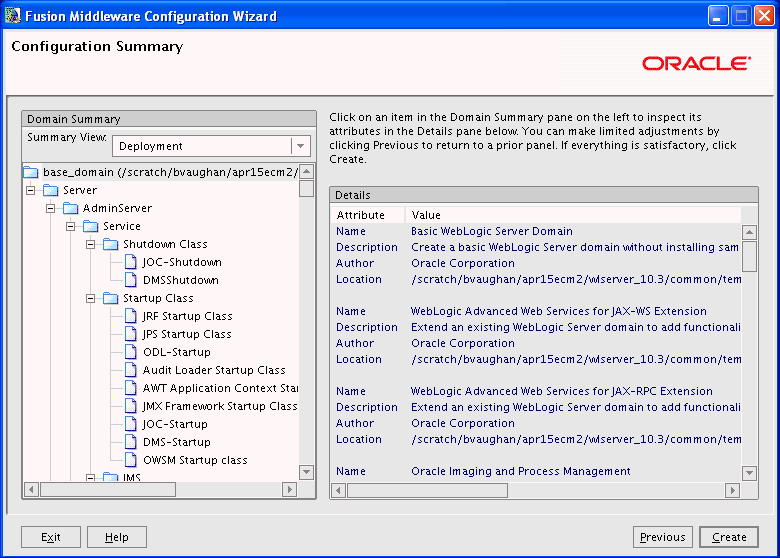Click the Details pane scroll up arrow
The width and height of the screenshot is (780, 558).
click(x=749, y=232)
